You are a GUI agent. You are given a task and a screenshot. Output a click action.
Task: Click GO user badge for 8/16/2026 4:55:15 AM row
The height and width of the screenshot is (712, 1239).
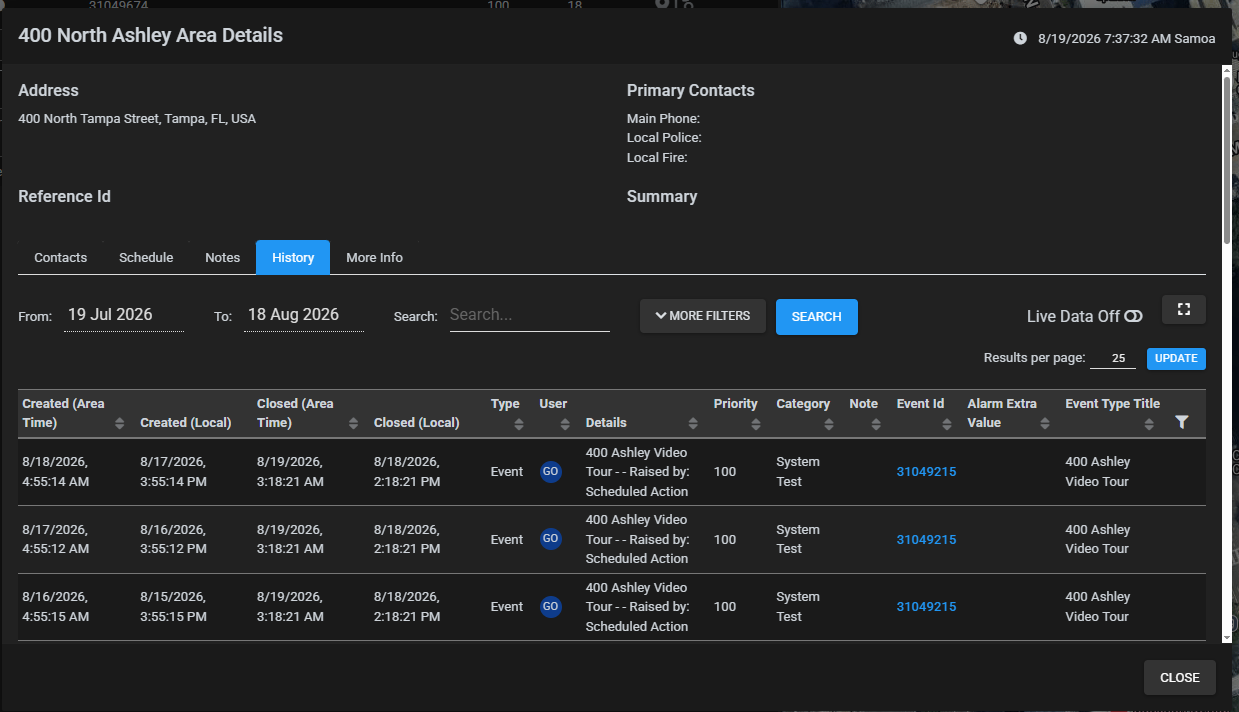coord(551,606)
